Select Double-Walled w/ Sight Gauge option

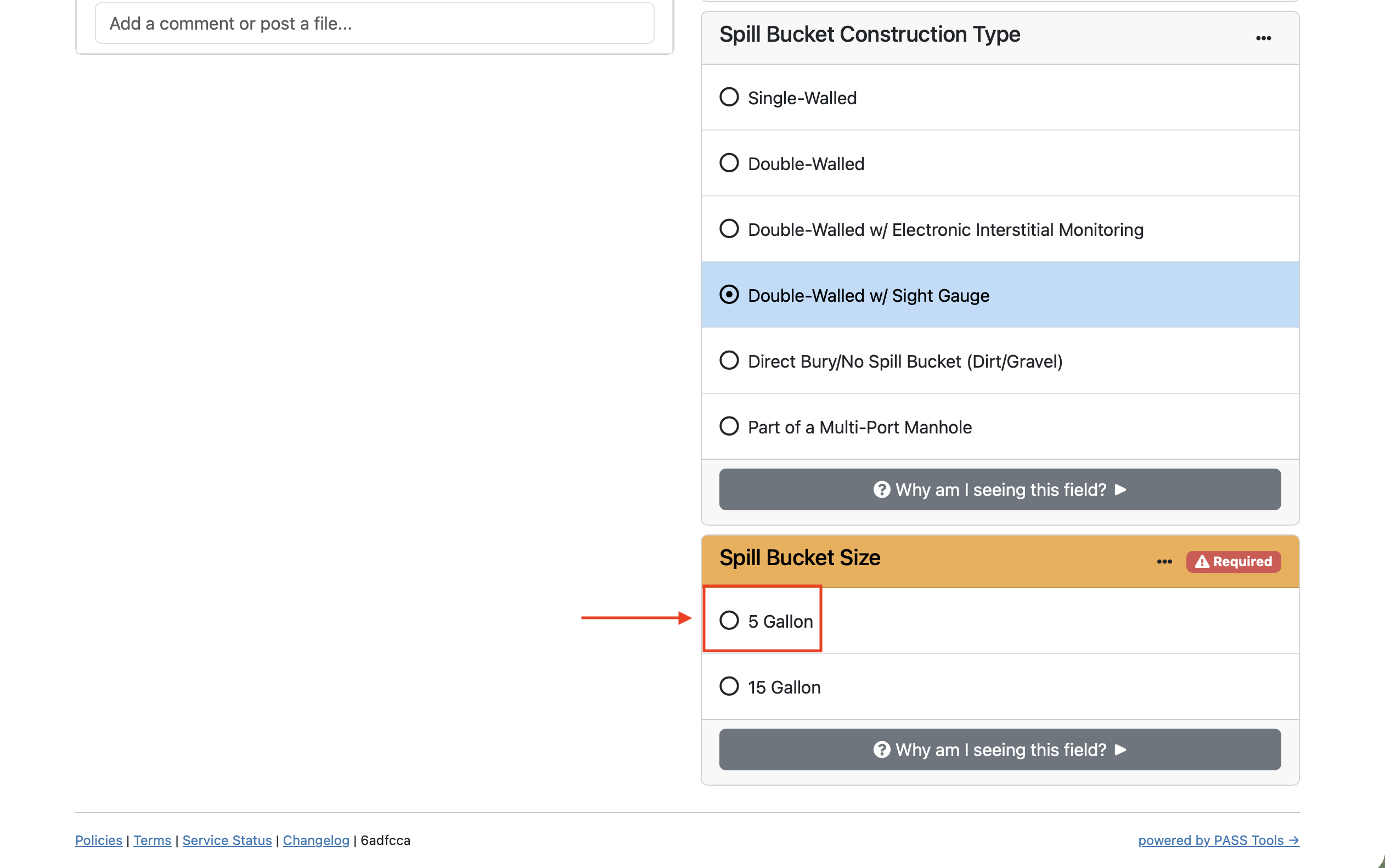729,295
